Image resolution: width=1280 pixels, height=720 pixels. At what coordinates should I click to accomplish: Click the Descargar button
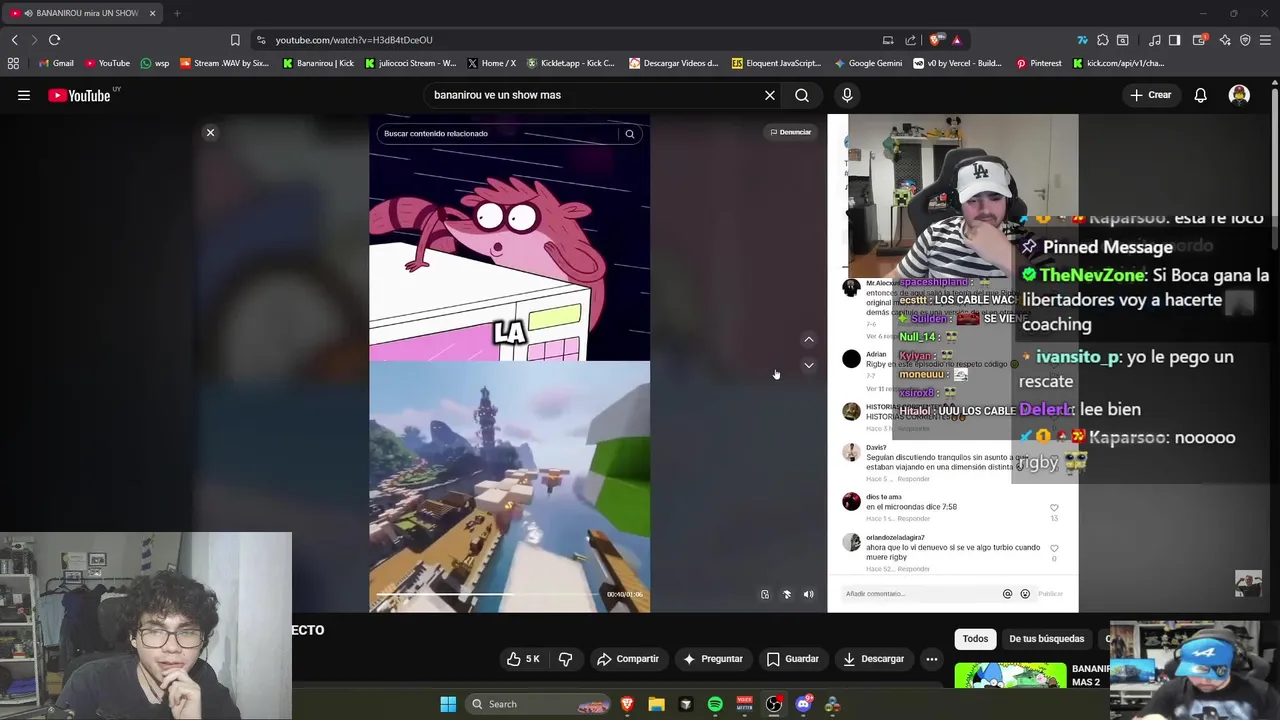coord(874,659)
